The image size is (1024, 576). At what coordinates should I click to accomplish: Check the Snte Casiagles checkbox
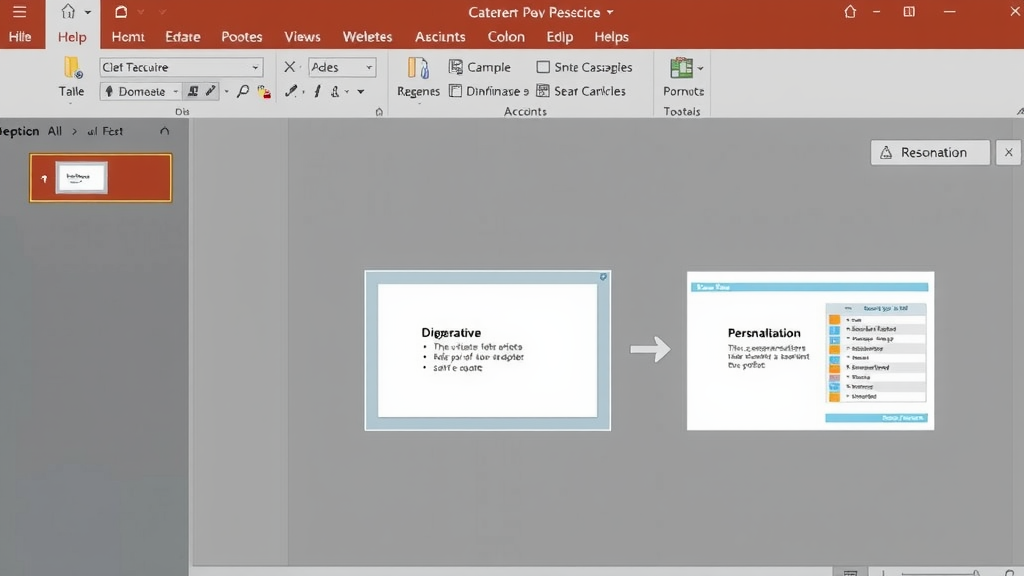[544, 67]
